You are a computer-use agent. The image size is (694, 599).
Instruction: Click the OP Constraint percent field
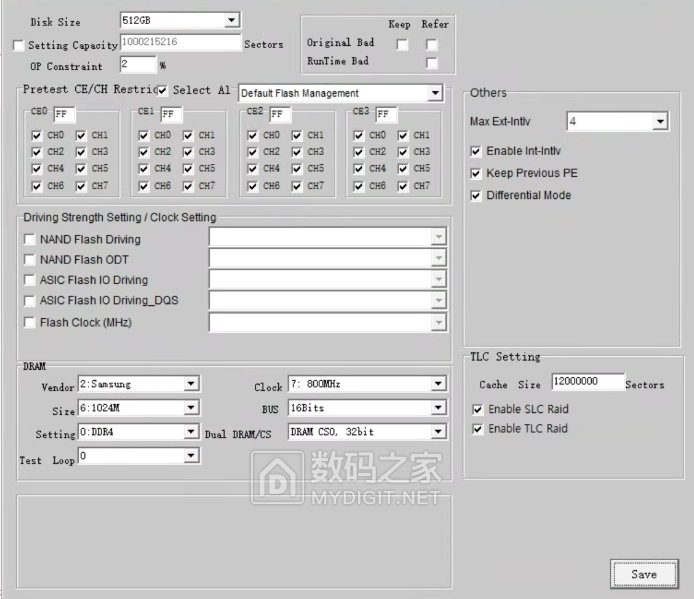coord(138,65)
